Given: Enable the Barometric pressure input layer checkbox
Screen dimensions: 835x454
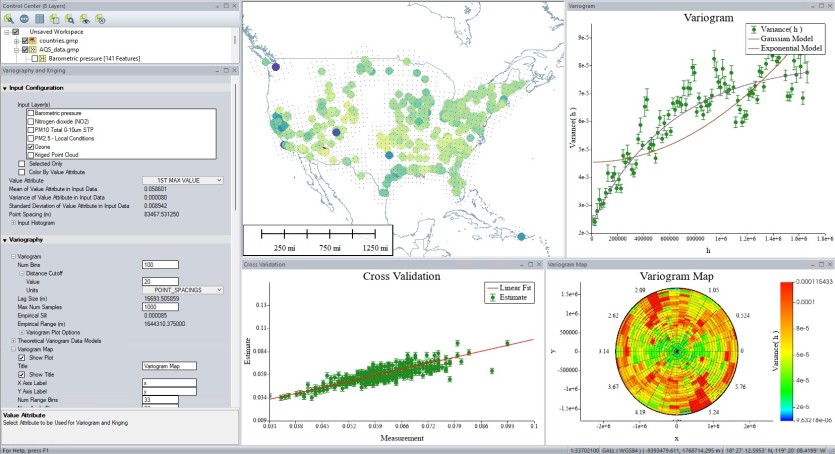Looking at the screenshot, I should (x=32, y=112).
